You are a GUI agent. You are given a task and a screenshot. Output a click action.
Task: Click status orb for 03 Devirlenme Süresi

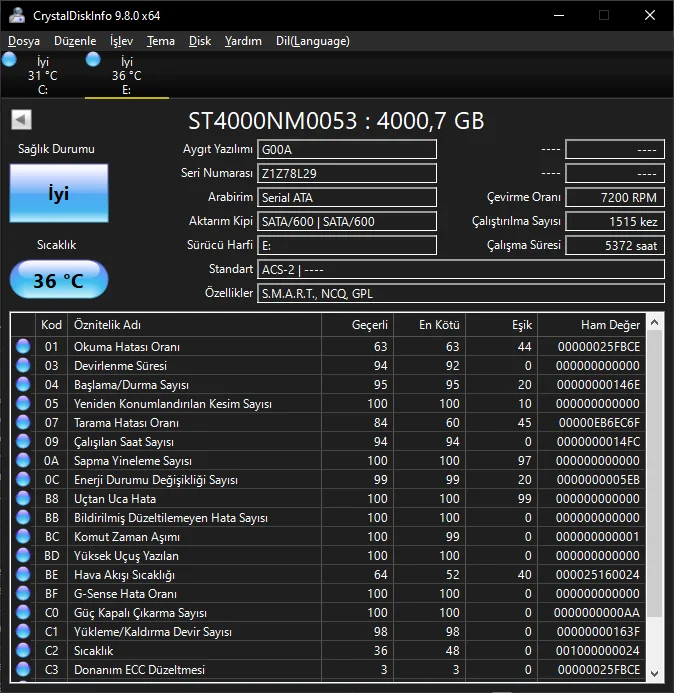[x=23, y=365]
